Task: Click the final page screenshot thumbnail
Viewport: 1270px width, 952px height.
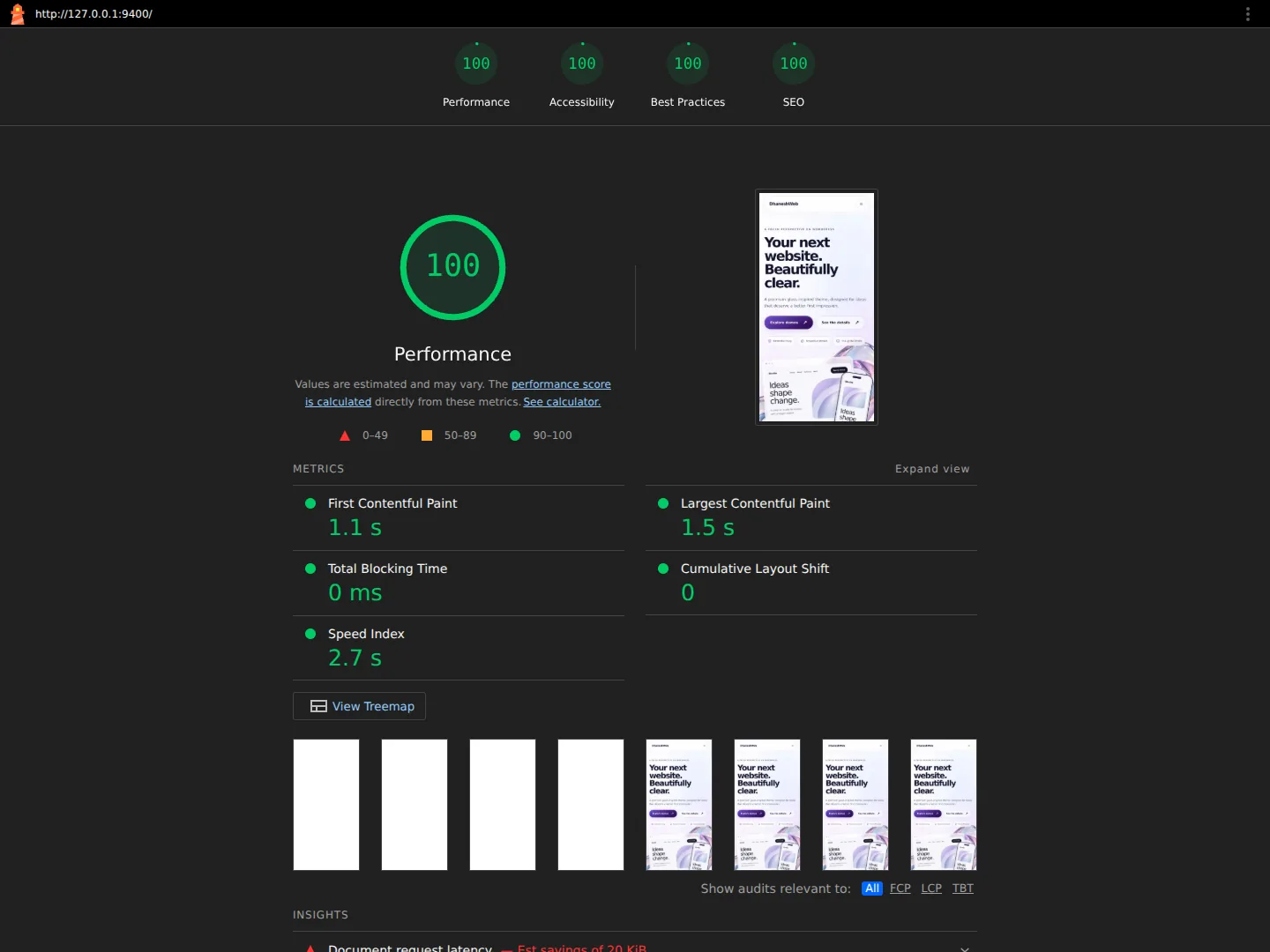Action: click(x=817, y=307)
